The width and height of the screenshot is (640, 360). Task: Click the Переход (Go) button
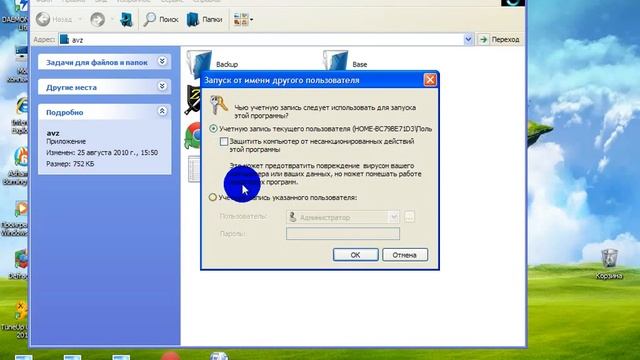(500, 40)
